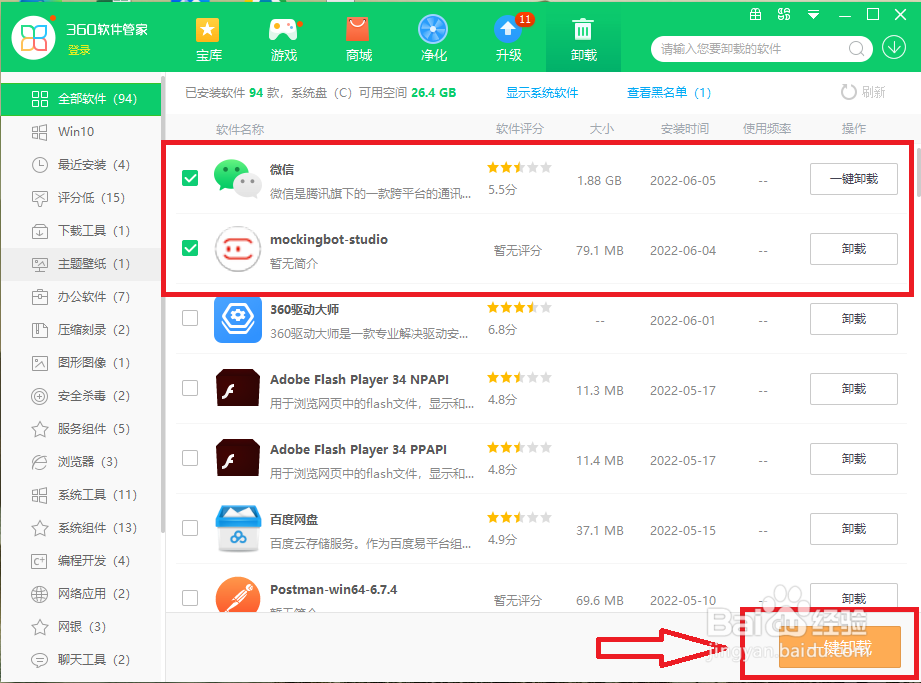
Task: Click the mockingbot-studio app icon
Action: [x=237, y=249]
